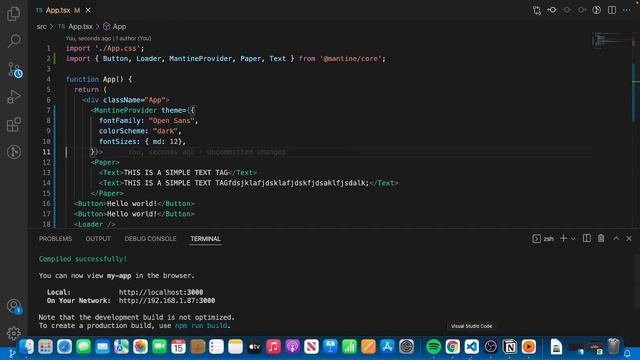The height and width of the screenshot is (360, 640).
Task: Open Spotify from the Dock
Action: coord(433,347)
